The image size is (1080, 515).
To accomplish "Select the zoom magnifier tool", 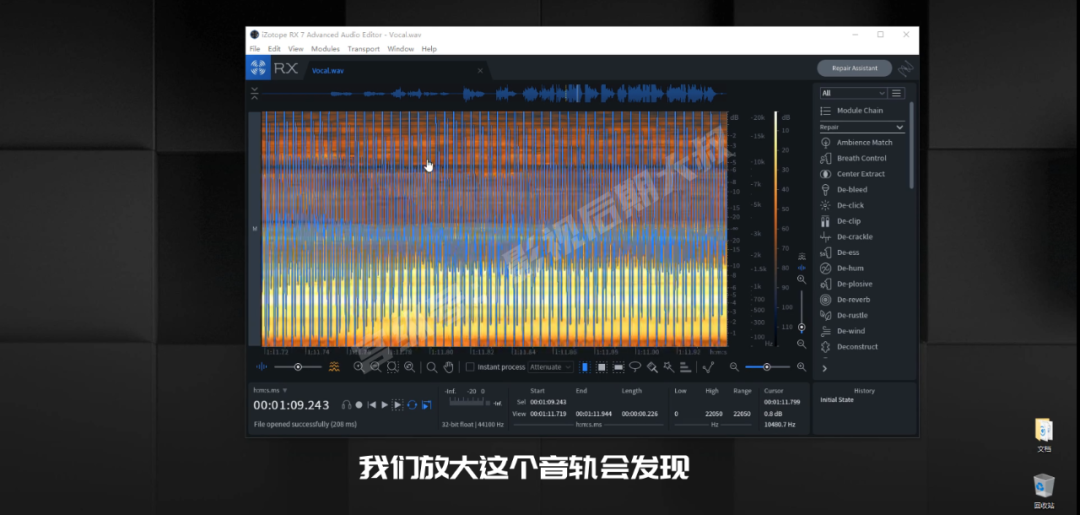I will (x=432, y=367).
